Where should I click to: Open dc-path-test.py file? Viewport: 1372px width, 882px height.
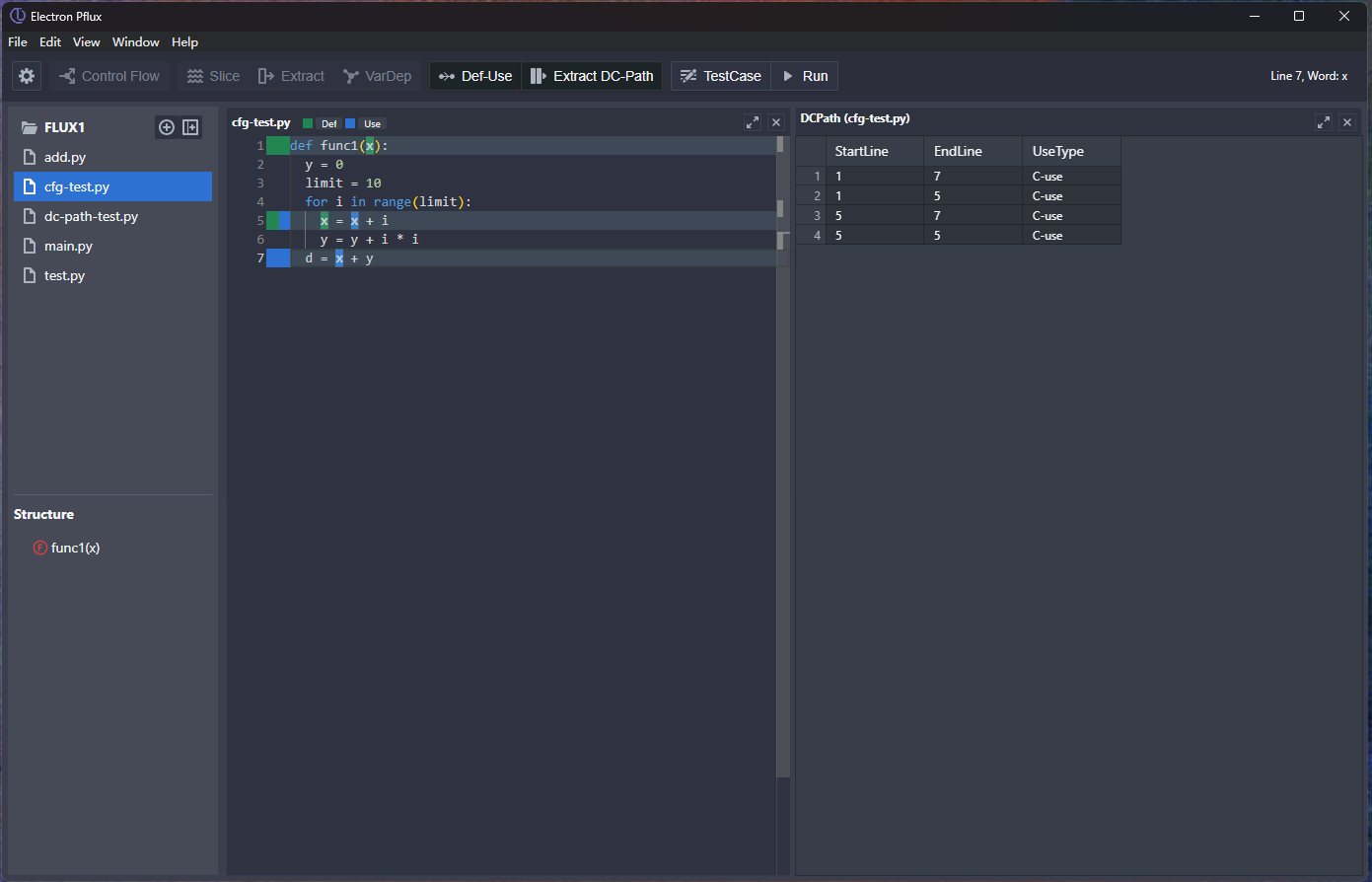pyautogui.click(x=112, y=216)
